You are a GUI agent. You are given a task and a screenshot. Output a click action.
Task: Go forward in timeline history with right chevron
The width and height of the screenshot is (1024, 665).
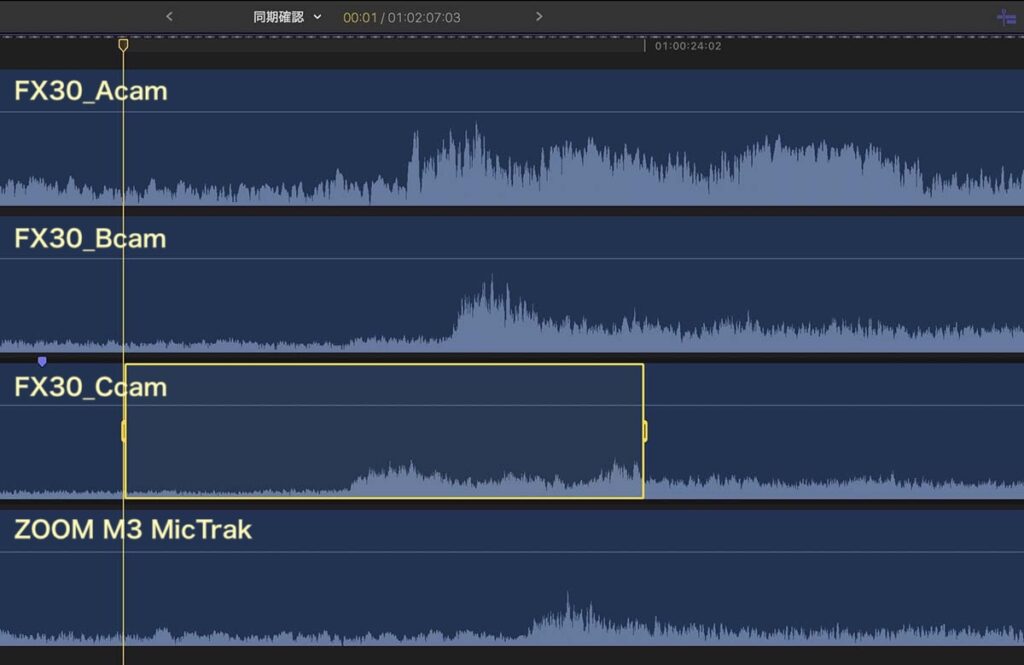(539, 16)
